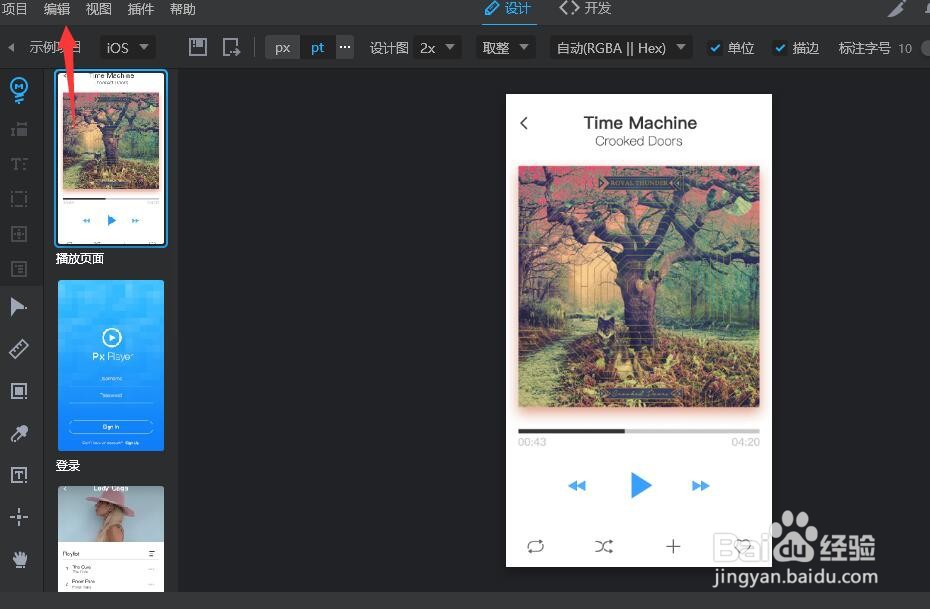Open the 设计图 2x scale dropdown

[x=437, y=47]
